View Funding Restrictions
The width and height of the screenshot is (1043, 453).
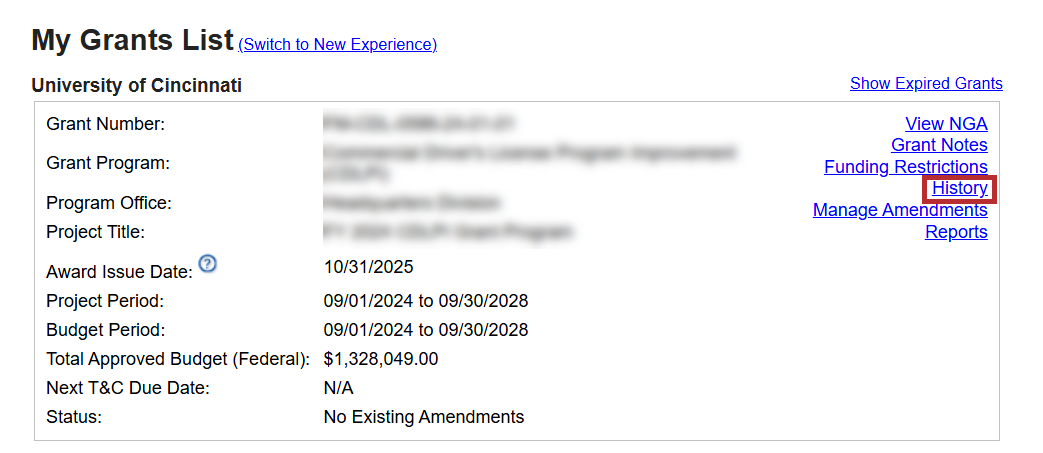click(x=905, y=167)
